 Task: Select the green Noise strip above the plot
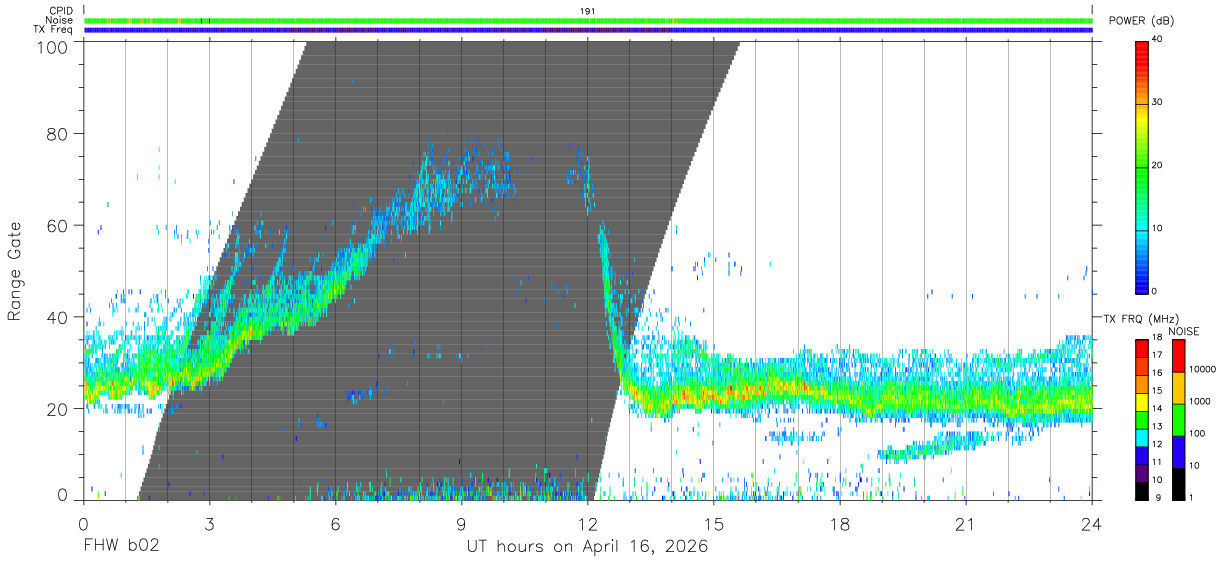[x=588, y=20]
